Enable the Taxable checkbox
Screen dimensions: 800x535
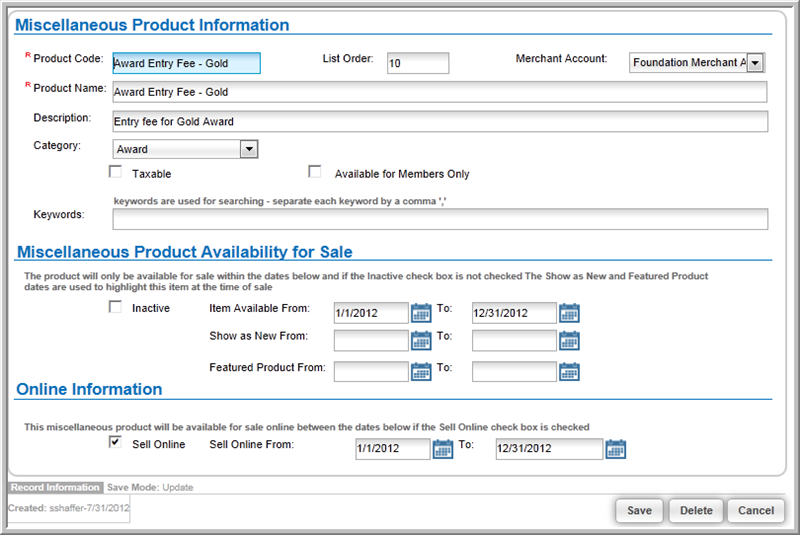click(116, 172)
